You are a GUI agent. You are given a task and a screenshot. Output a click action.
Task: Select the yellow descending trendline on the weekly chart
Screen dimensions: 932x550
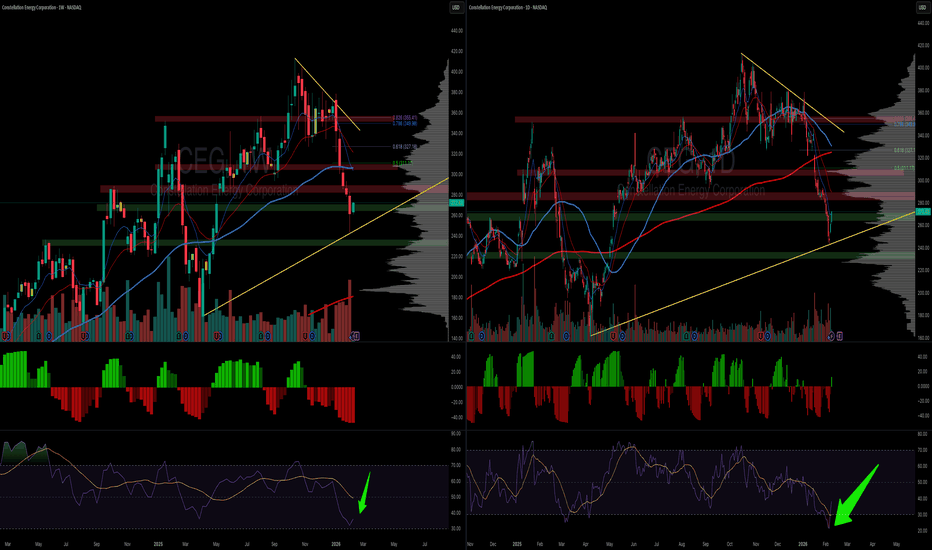(327, 94)
